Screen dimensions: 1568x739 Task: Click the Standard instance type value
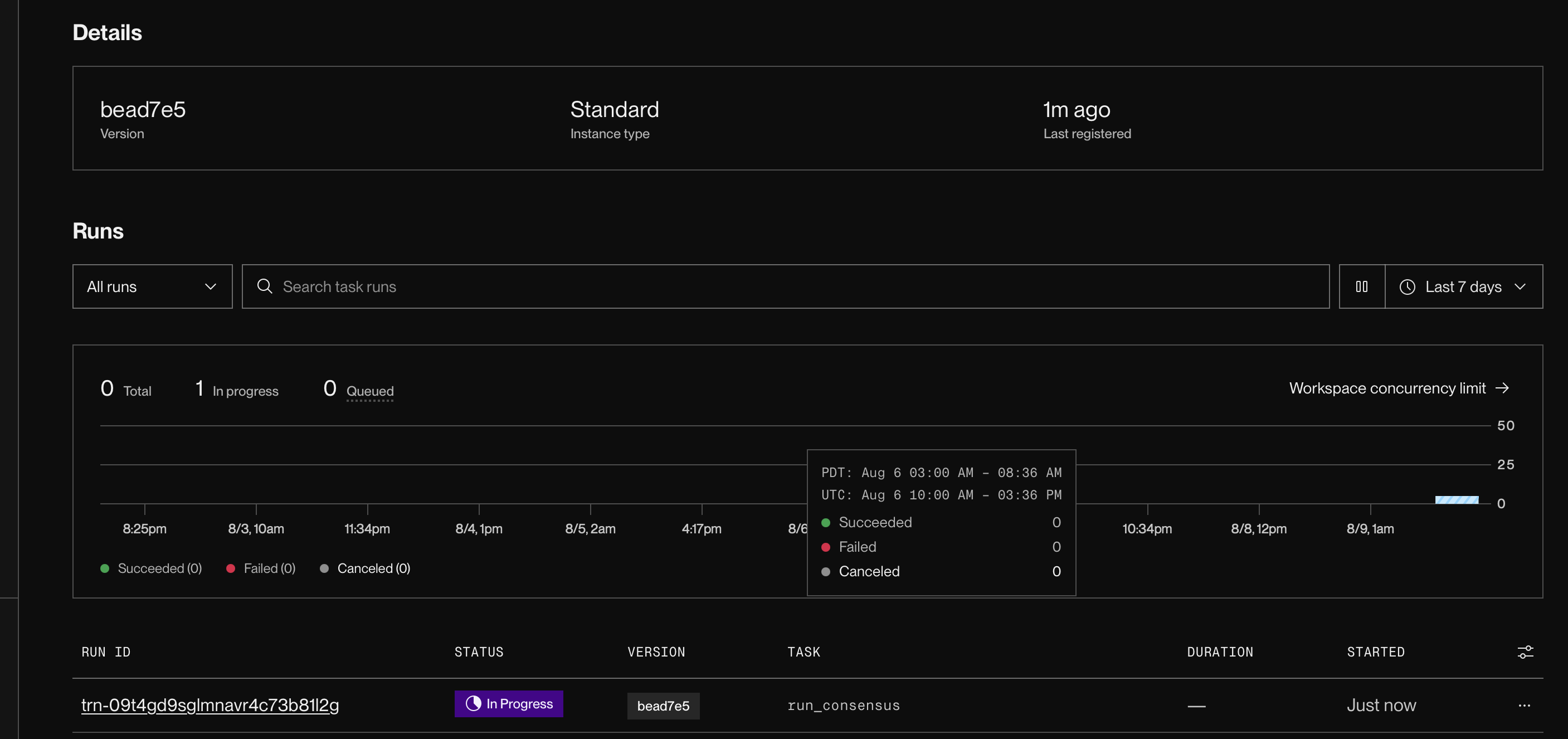click(x=615, y=110)
